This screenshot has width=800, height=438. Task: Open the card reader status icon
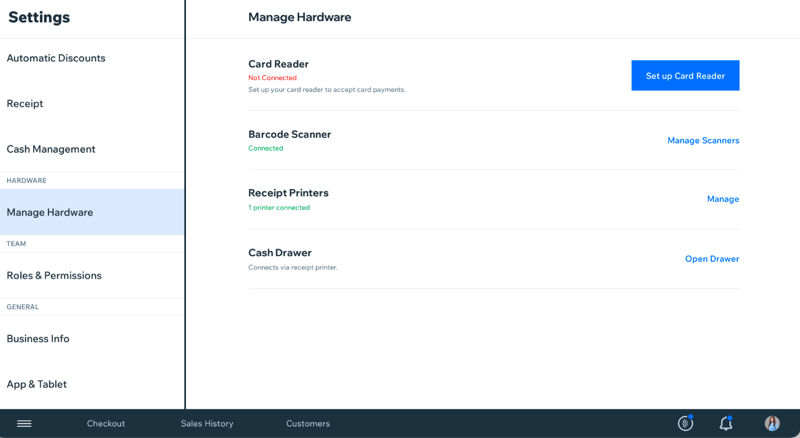(685, 423)
